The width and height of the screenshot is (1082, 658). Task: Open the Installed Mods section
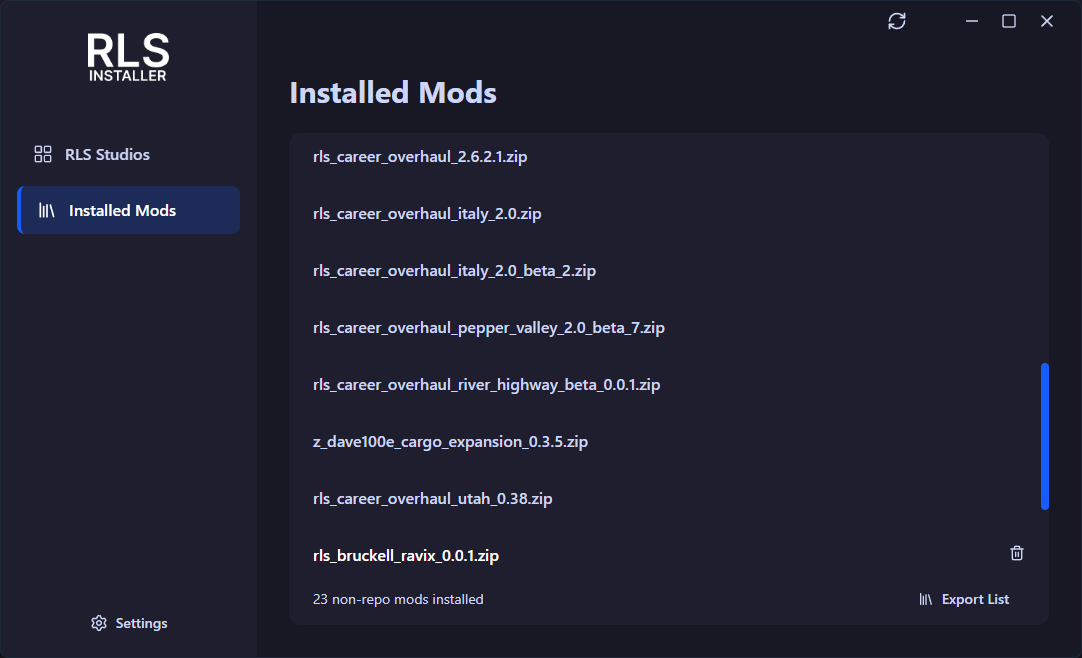click(122, 210)
